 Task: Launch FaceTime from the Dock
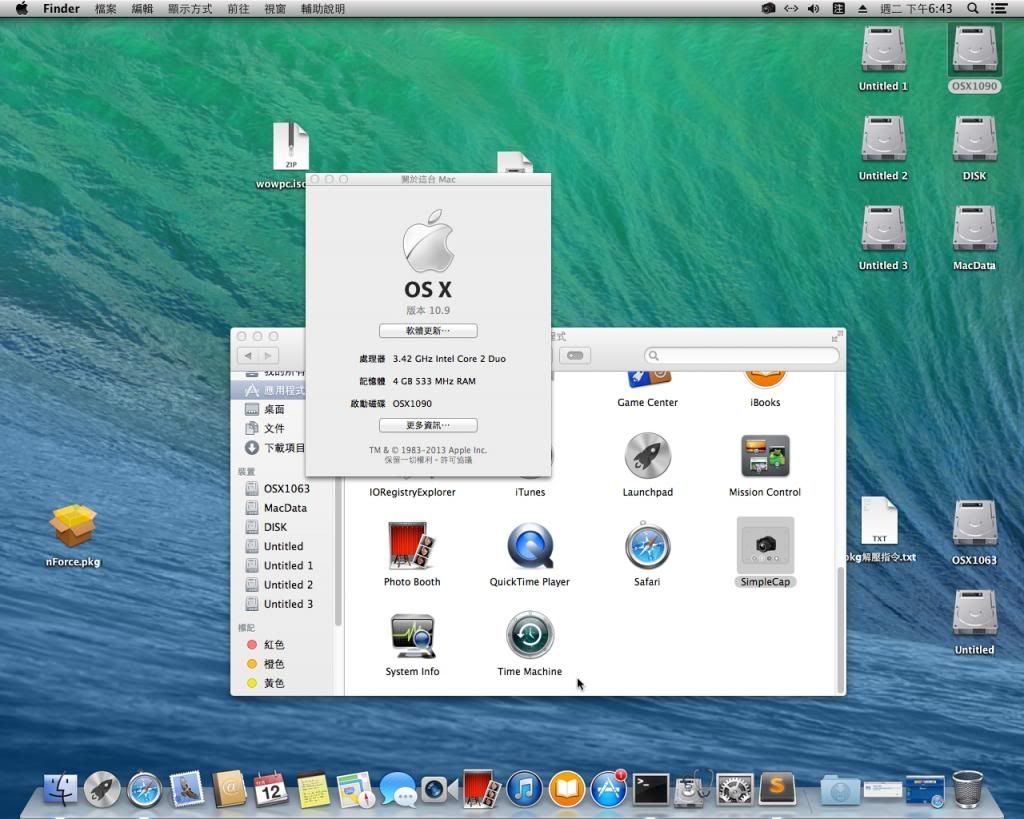[x=439, y=790]
